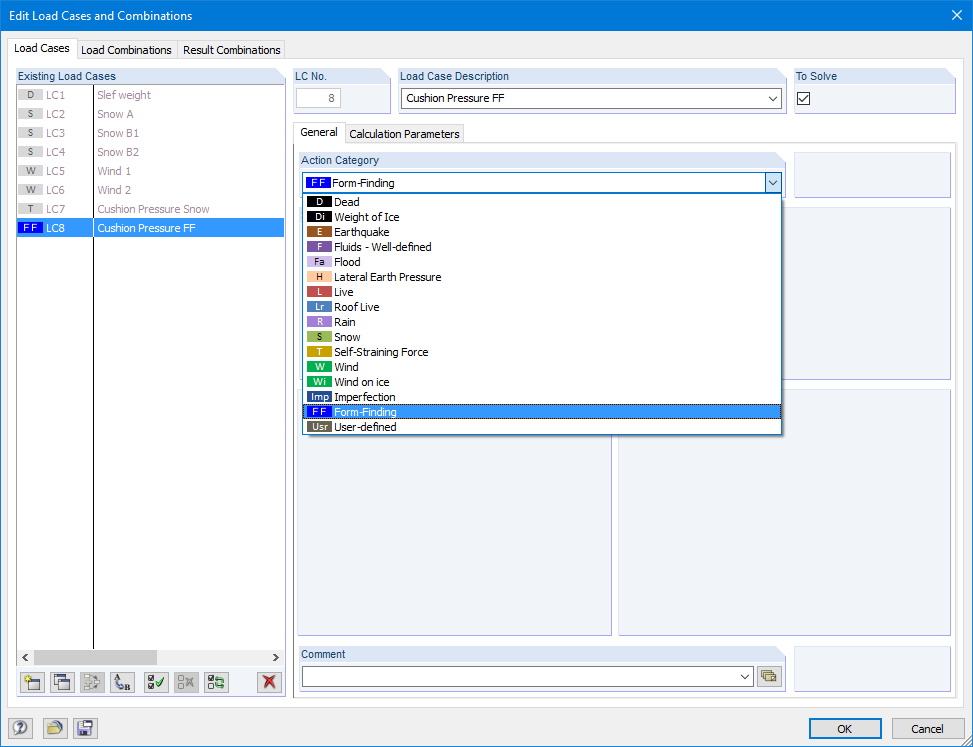Click the grayed-out deselect all icon

coord(186,682)
